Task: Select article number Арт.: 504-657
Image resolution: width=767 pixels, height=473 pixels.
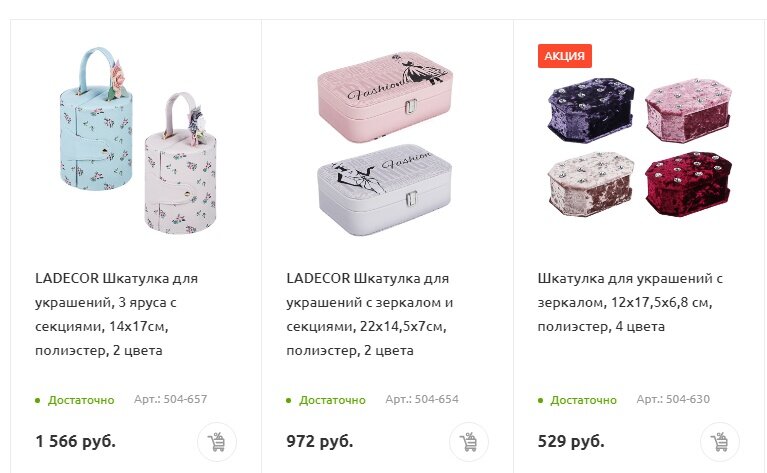Action: (x=170, y=399)
